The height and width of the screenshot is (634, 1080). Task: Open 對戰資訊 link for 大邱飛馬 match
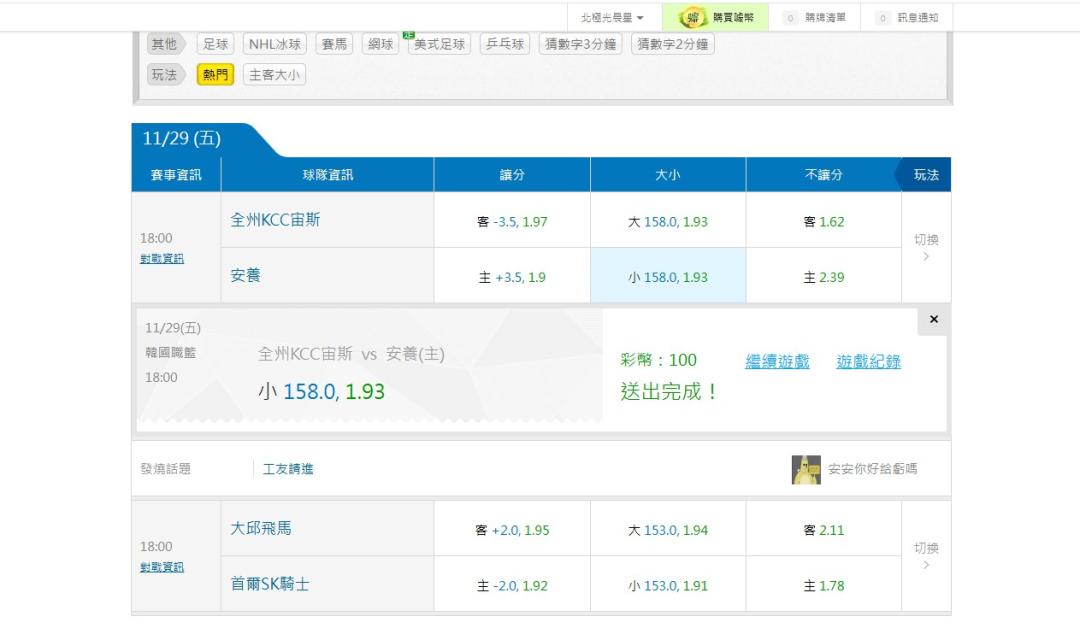tap(162, 567)
